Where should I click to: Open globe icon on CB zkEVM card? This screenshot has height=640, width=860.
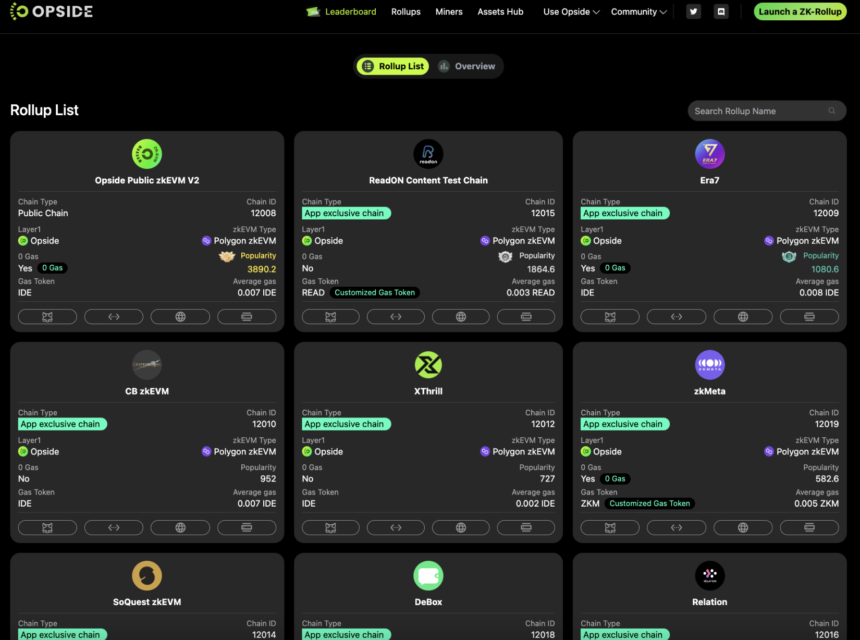click(180, 528)
